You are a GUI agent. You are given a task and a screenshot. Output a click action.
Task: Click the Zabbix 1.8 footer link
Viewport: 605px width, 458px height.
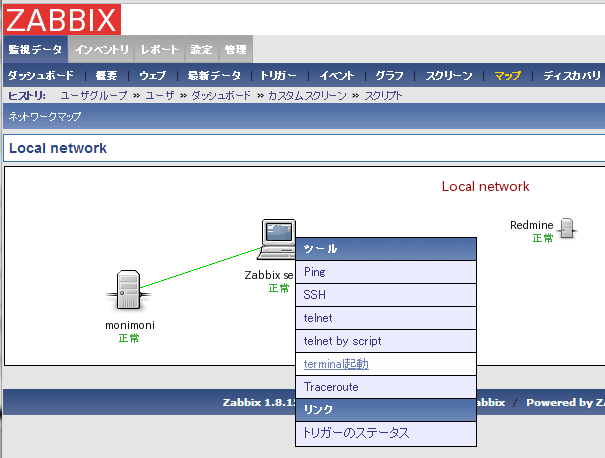point(259,402)
